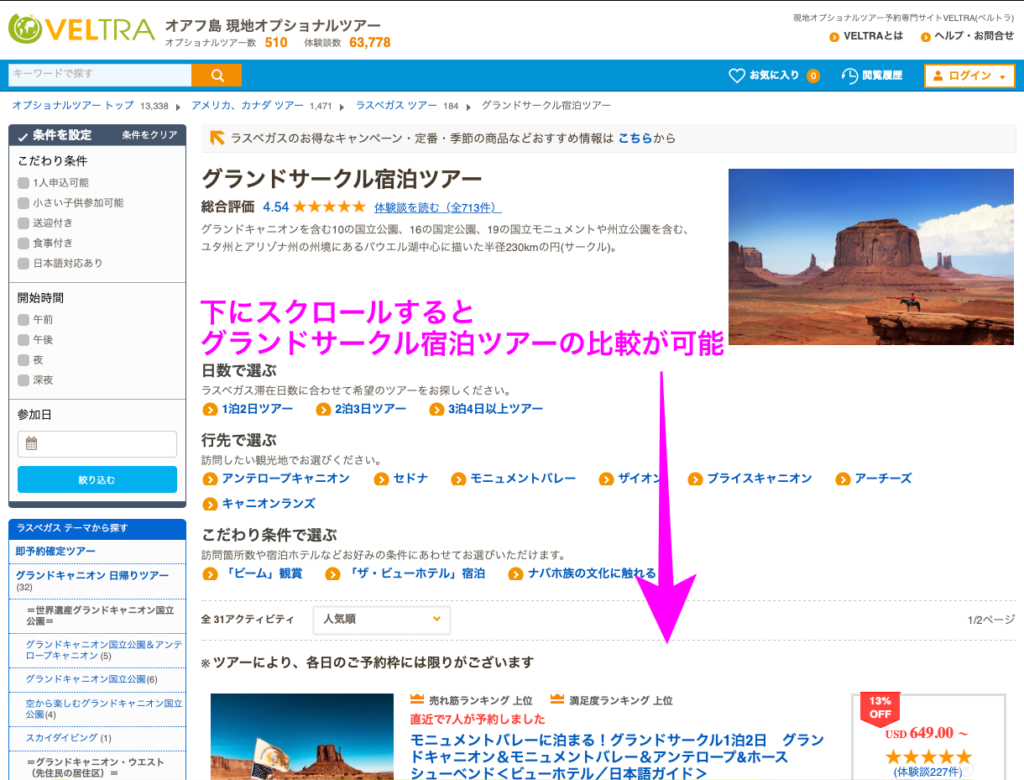Click arrow icon beside 1泊2日ツアー
Viewport: 1024px width, 780px height.
pyautogui.click(x=209, y=409)
